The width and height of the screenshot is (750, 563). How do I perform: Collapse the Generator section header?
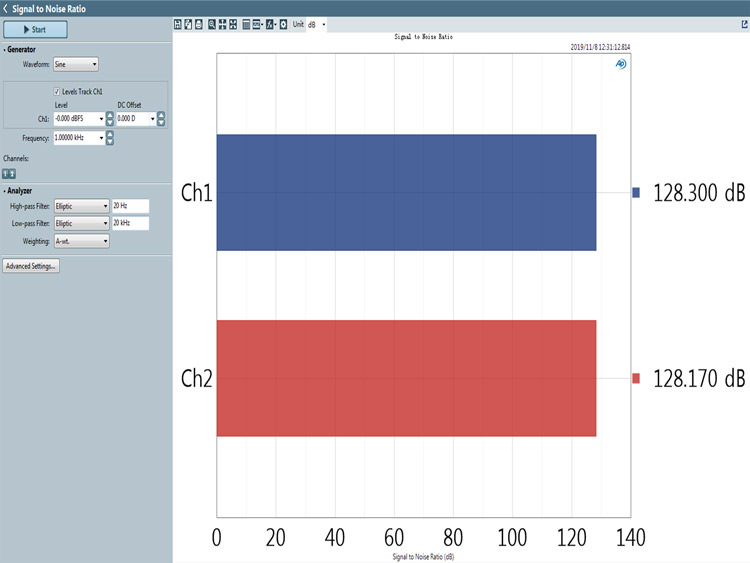[20, 49]
